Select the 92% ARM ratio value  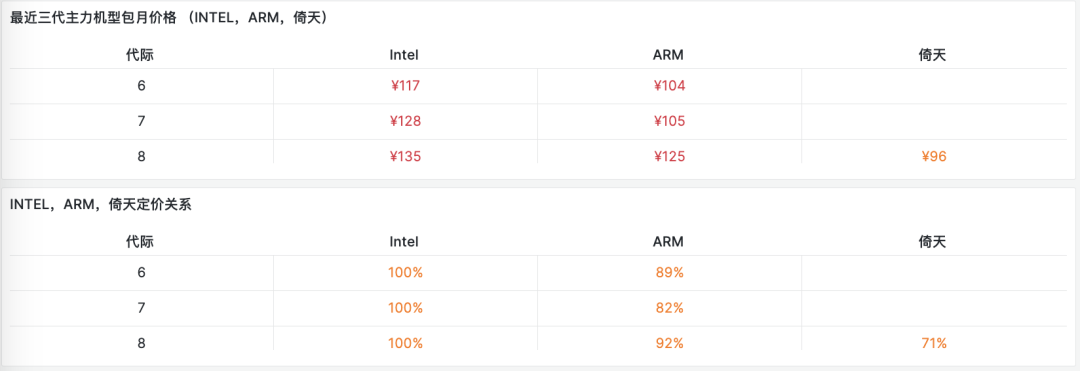pyautogui.click(x=669, y=343)
